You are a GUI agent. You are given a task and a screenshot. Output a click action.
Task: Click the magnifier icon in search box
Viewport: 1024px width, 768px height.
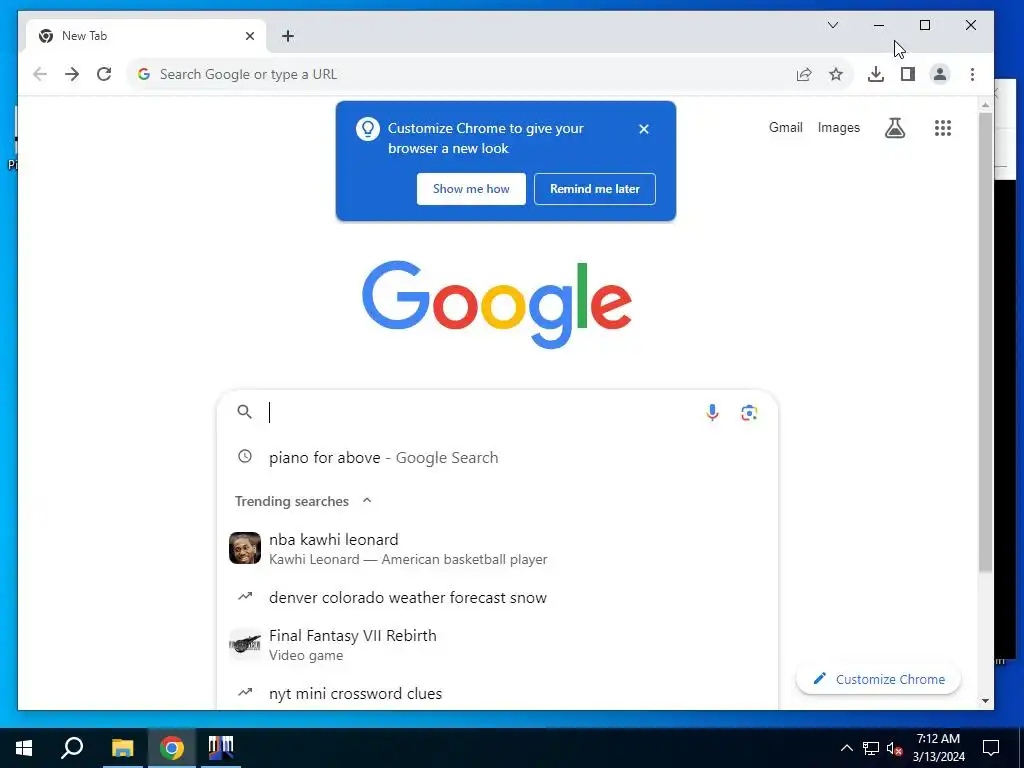244,412
